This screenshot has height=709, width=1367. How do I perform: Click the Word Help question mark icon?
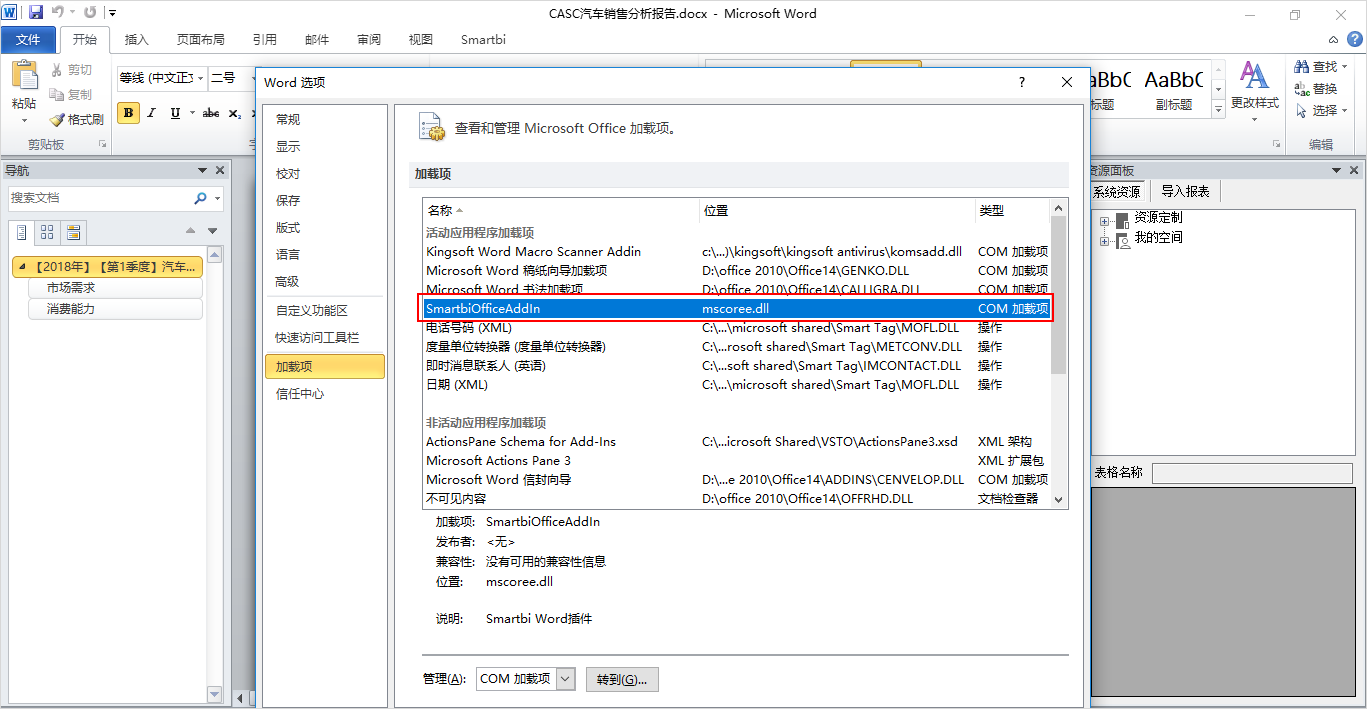tap(1355, 39)
